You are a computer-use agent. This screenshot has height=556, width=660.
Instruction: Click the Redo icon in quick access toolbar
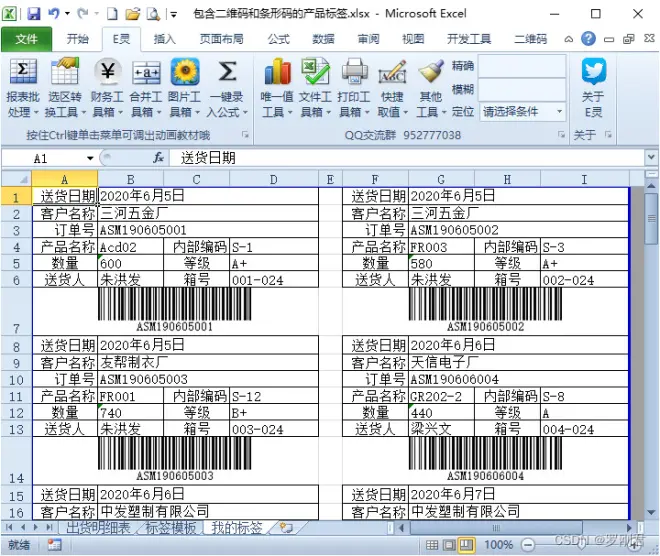coord(82,14)
